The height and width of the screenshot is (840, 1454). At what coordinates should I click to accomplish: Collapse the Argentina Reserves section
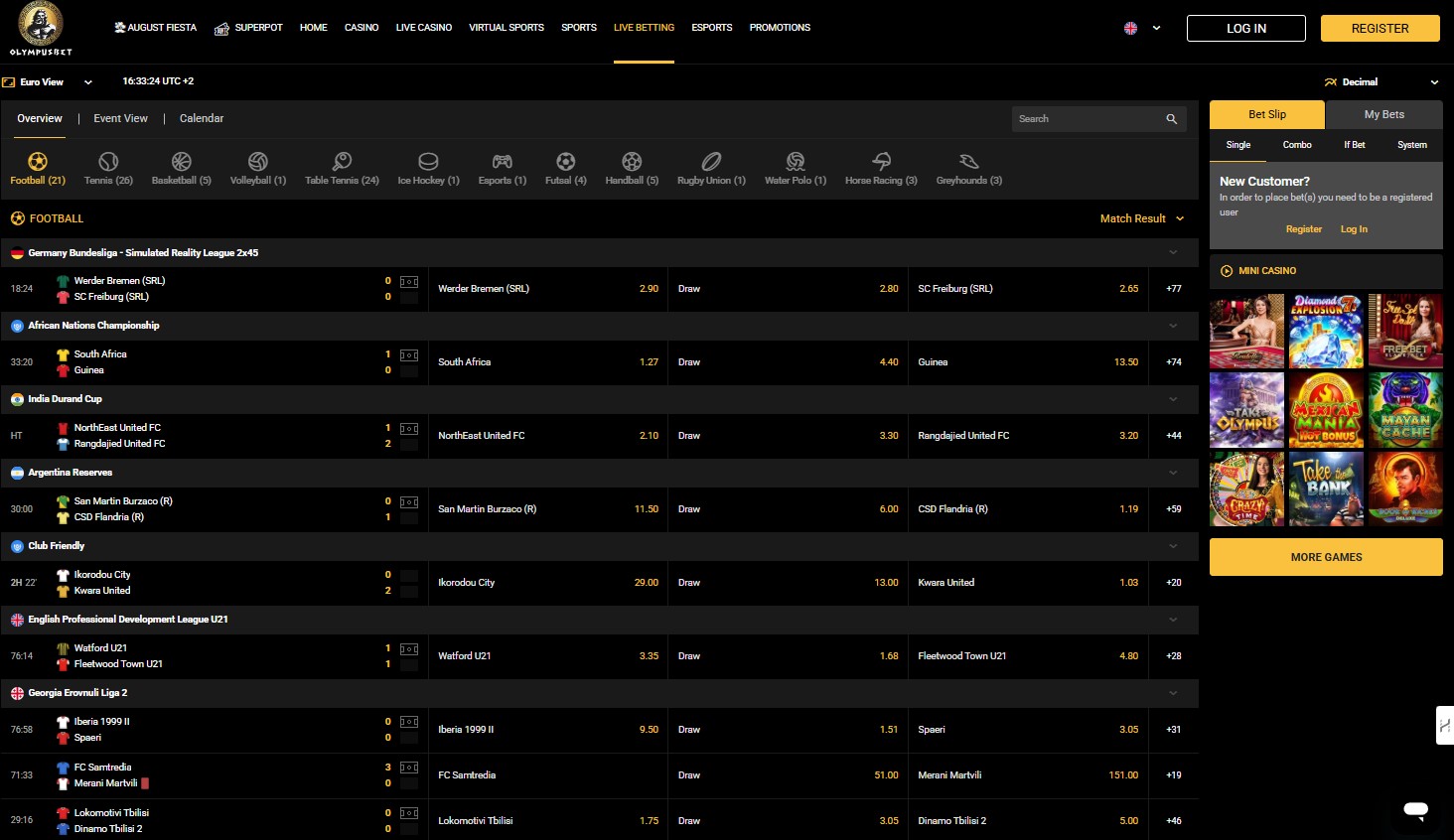pos(1173,473)
